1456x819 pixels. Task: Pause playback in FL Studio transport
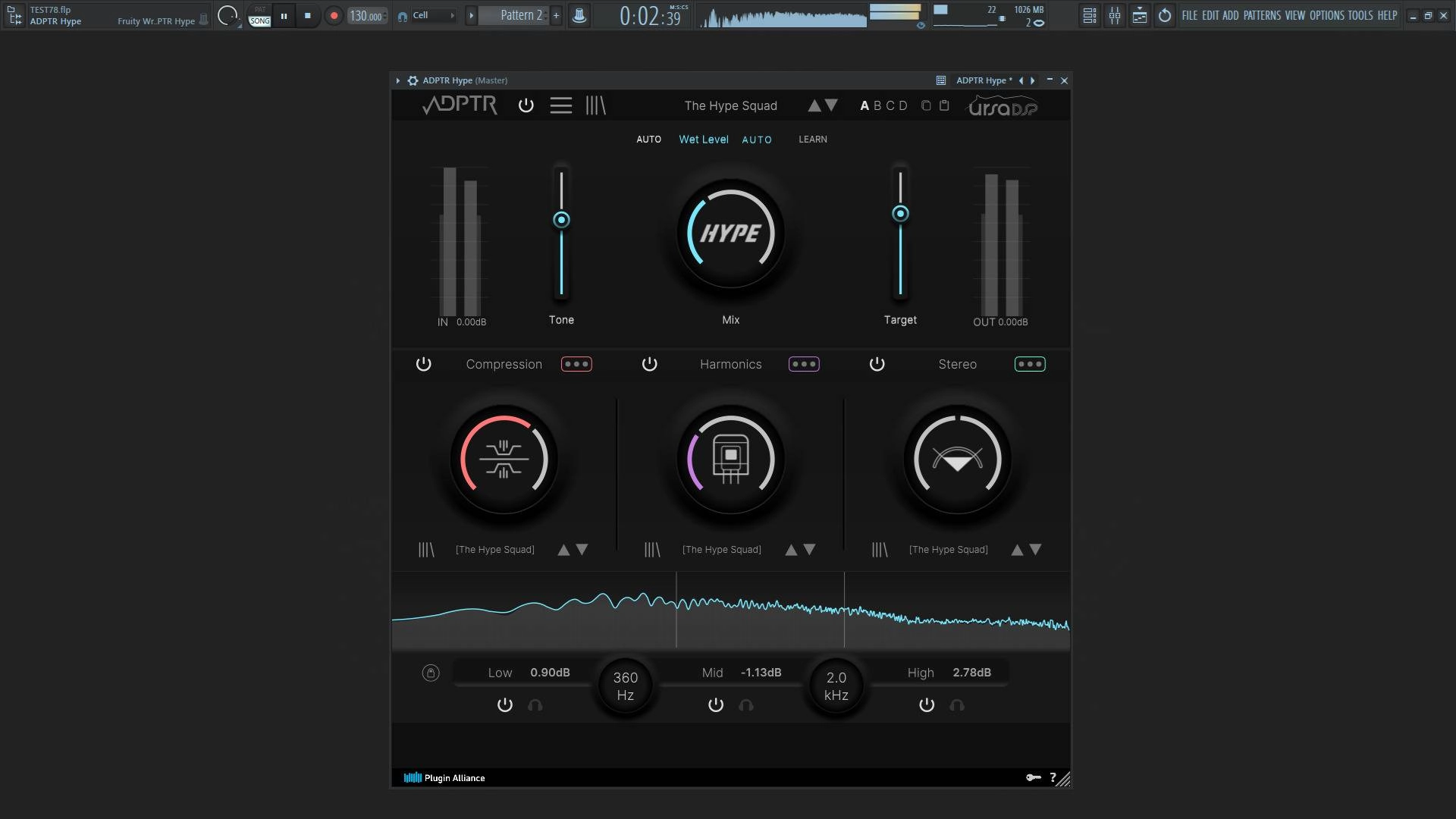[284, 15]
